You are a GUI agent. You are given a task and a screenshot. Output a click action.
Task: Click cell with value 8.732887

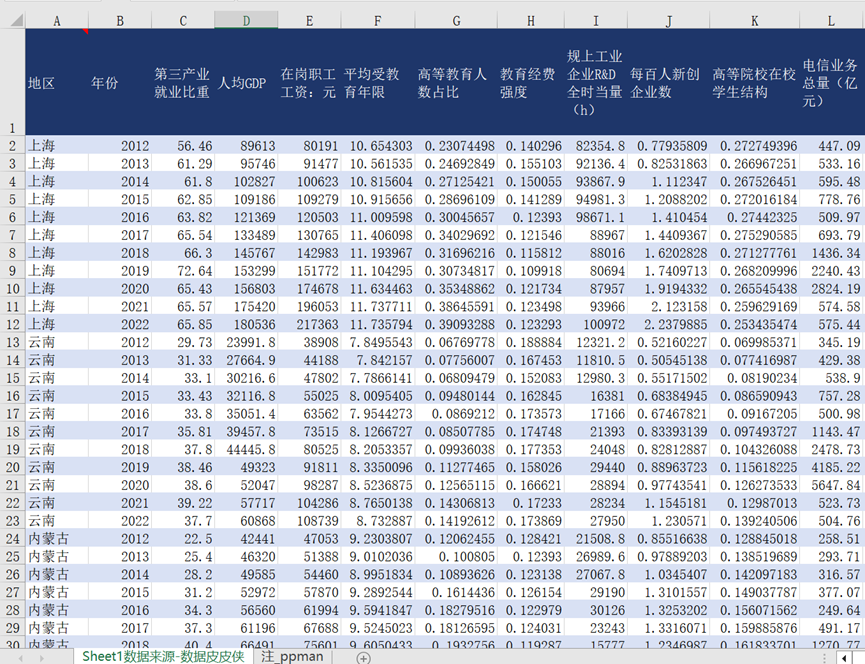click(377, 521)
